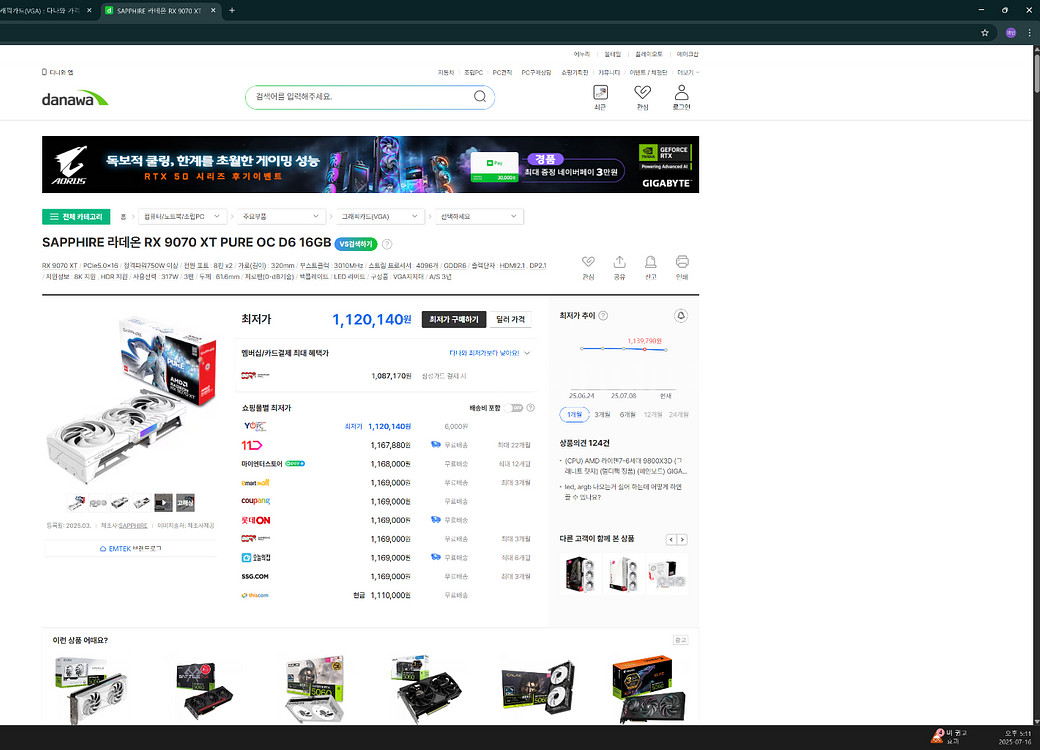The image size is (1040, 750).
Task: Click the SSG.COM shop logo
Action: (x=255, y=576)
